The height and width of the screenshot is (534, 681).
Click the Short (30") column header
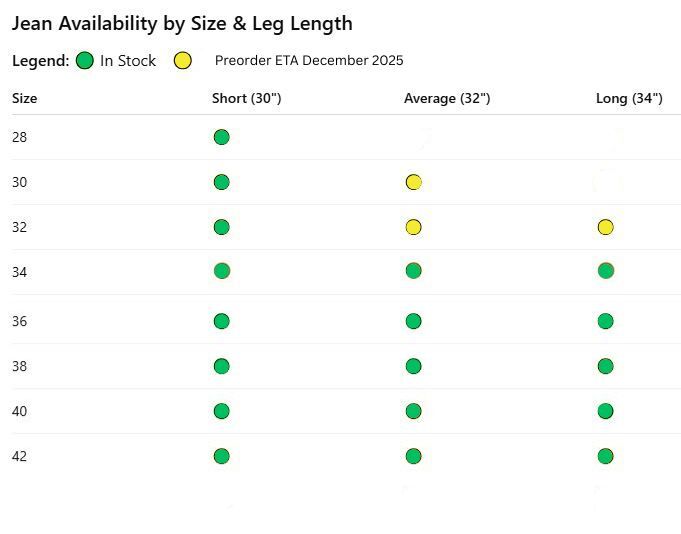(246, 98)
